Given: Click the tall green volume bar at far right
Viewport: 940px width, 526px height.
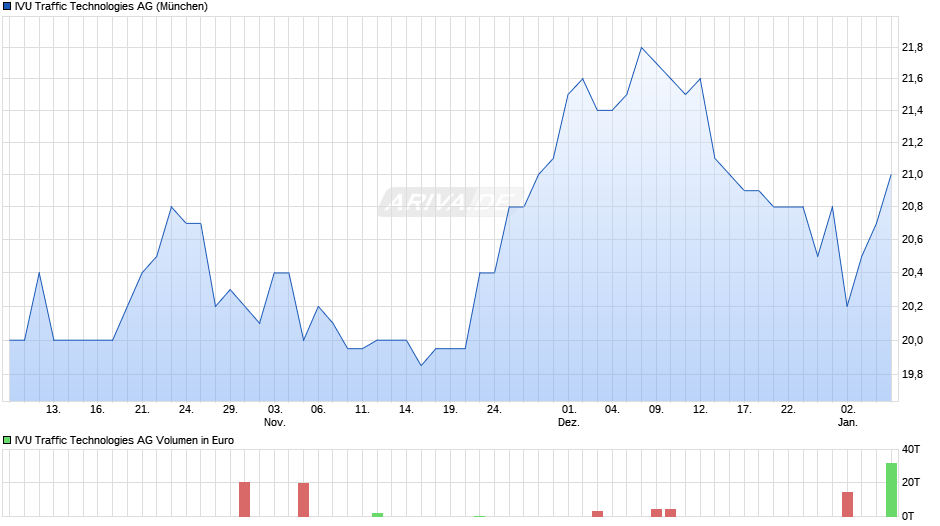Looking at the screenshot, I should (x=891, y=489).
